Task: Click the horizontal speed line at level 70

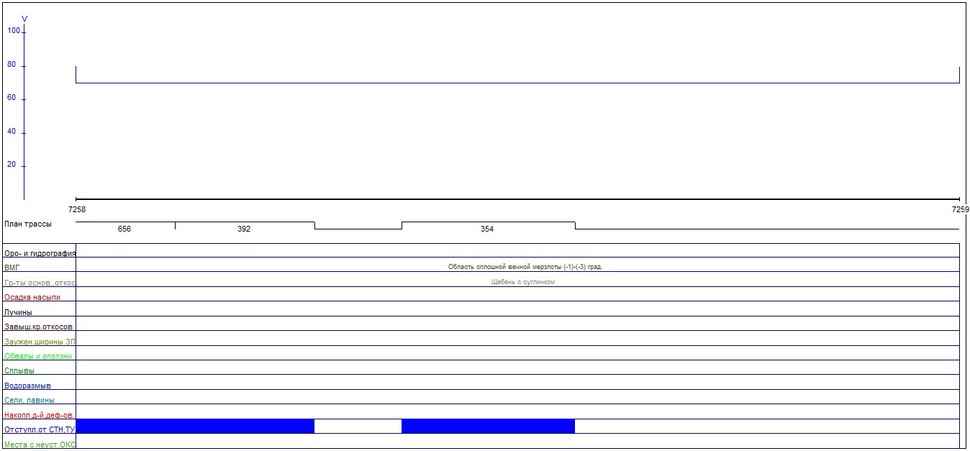Action: click(517, 83)
